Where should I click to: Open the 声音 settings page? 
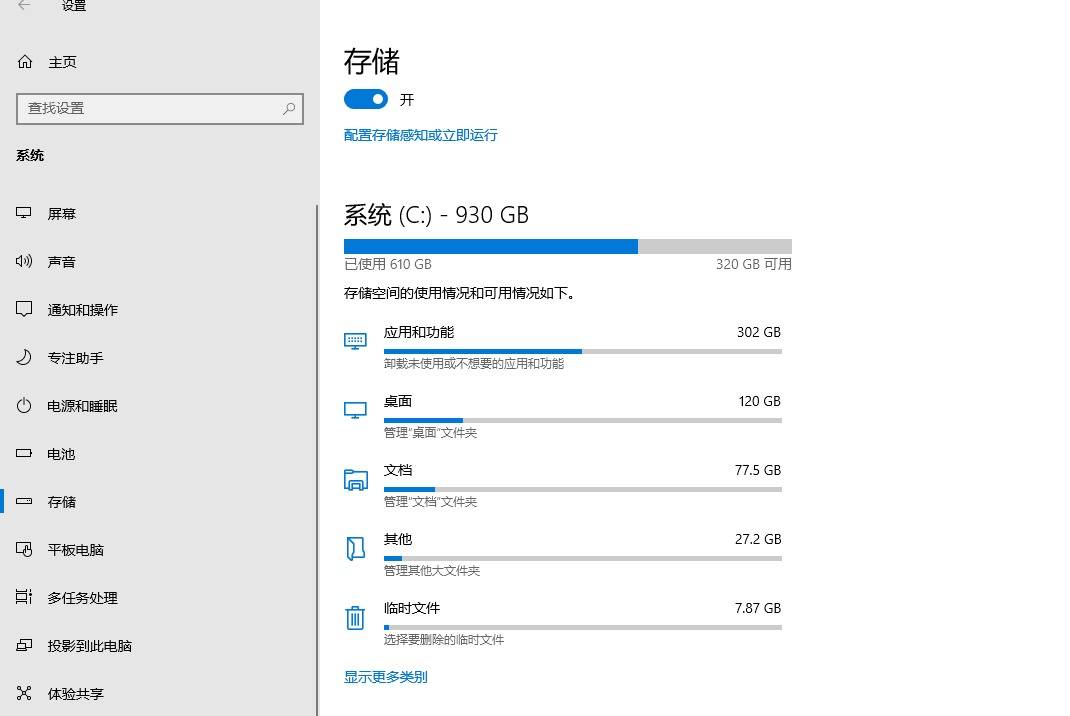(x=62, y=262)
